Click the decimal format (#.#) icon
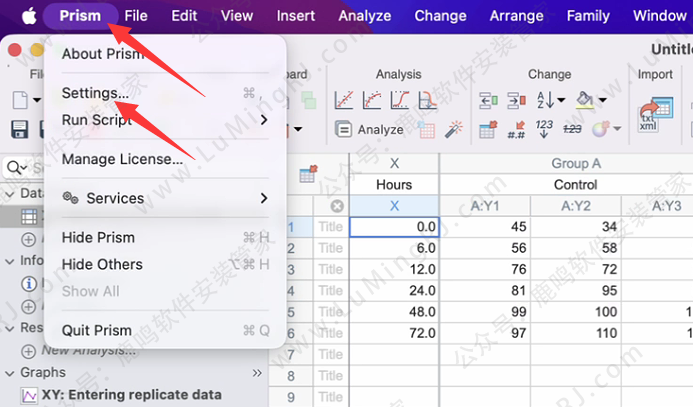This screenshot has width=693, height=407. [517, 129]
